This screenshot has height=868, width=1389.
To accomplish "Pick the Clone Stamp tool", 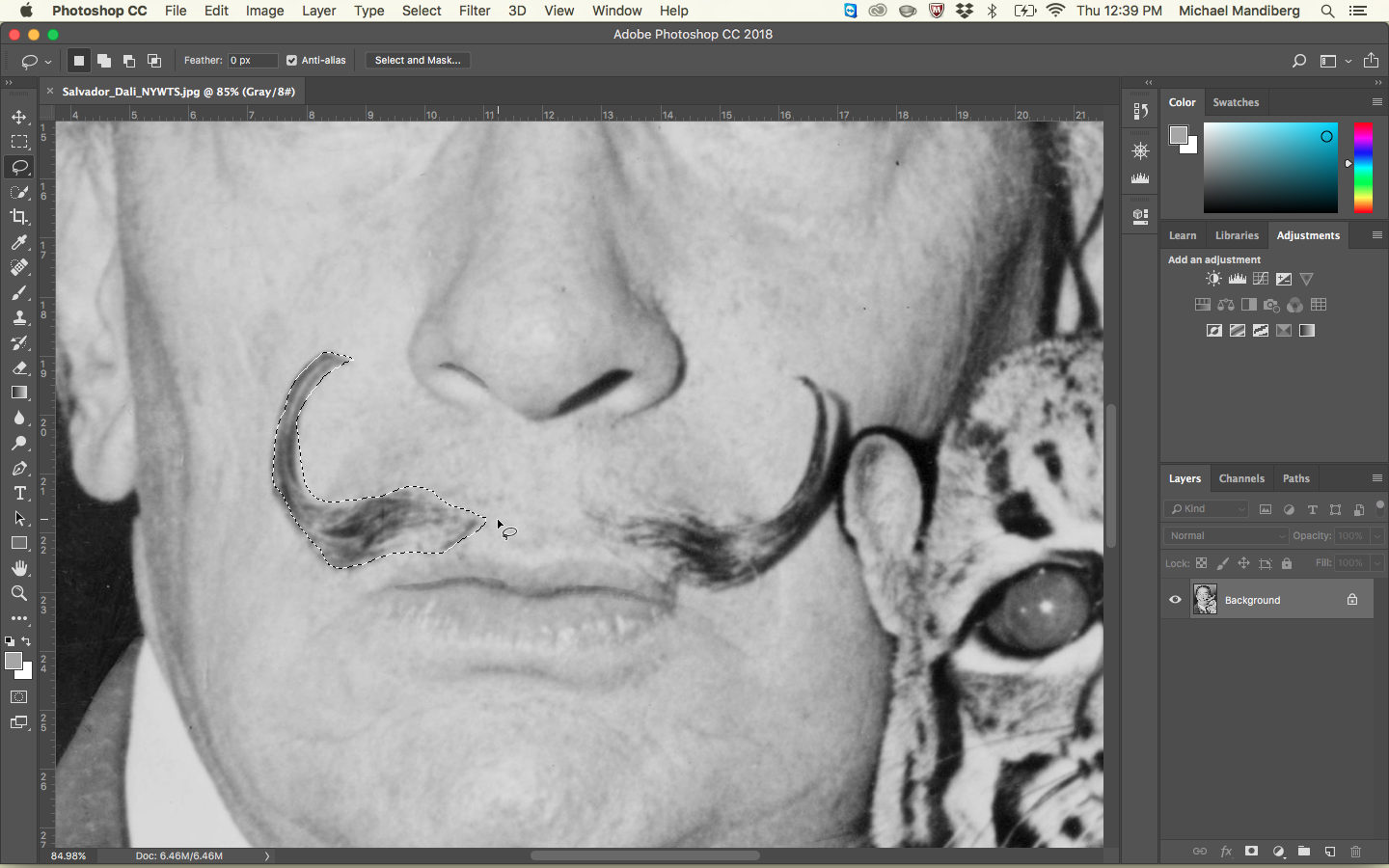I will click(x=19, y=318).
